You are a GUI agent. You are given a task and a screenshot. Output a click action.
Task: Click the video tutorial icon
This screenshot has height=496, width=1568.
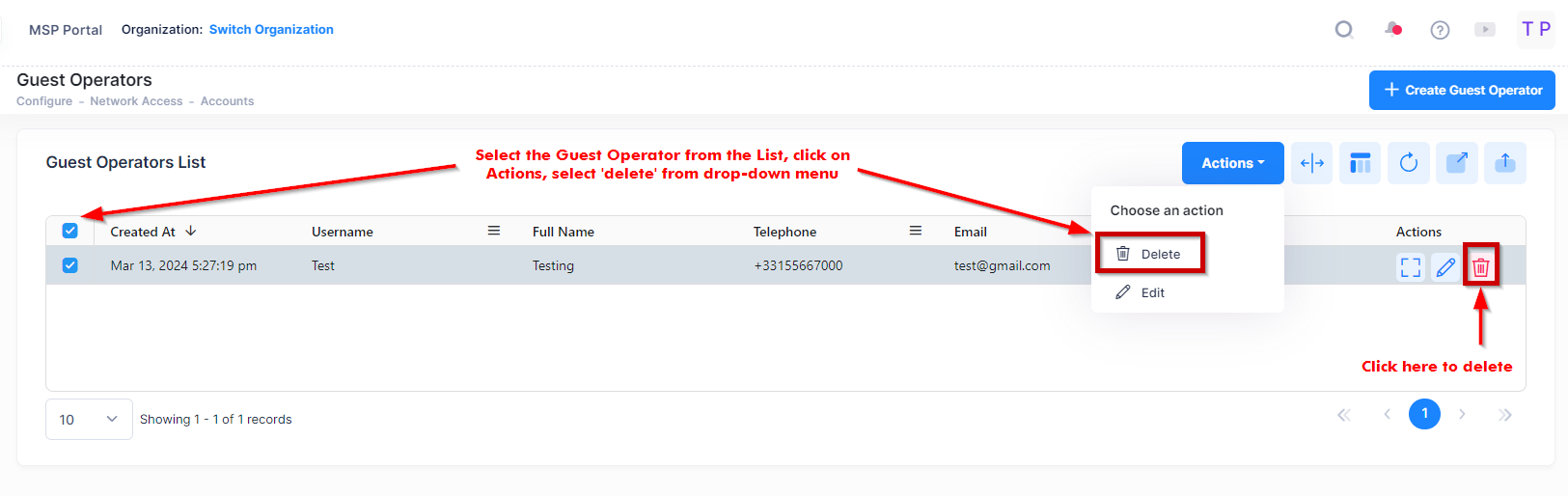click(x=1485, y=30)
